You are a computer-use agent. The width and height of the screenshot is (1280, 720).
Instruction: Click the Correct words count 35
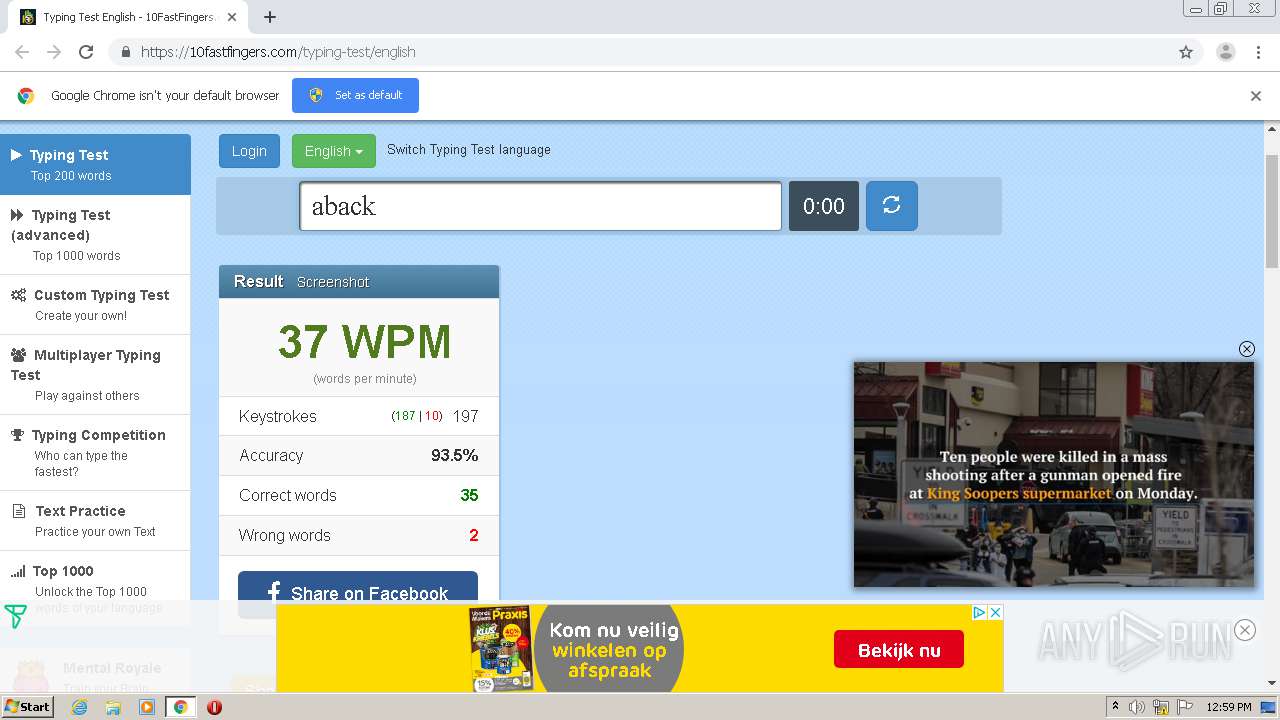tap(469, 495)
